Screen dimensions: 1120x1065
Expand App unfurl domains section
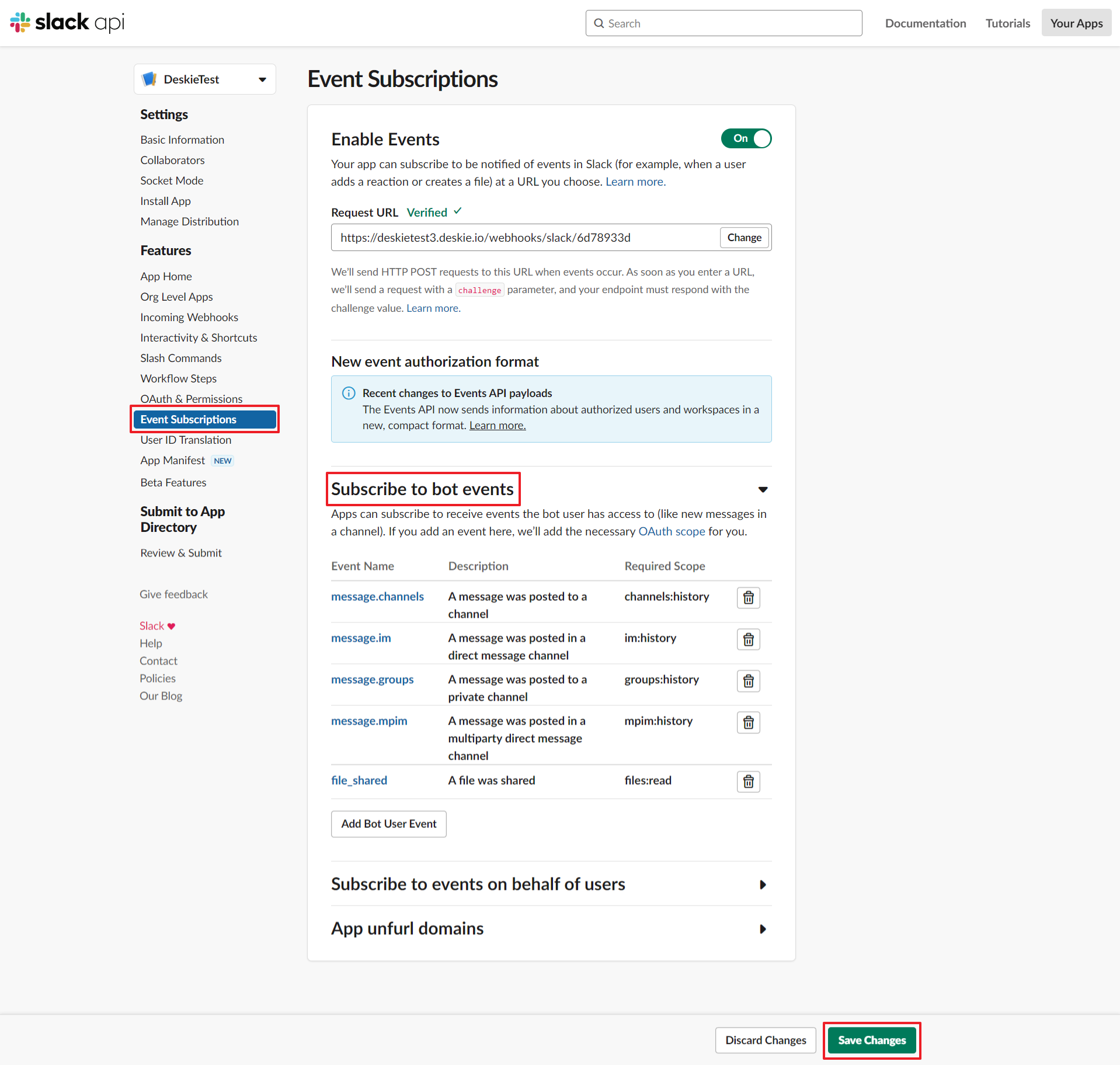(x=763, y=929)
